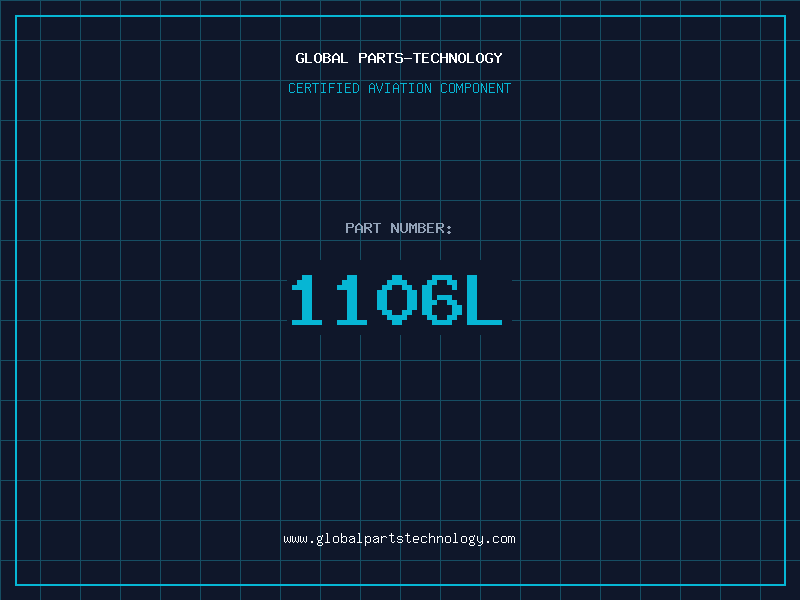800x600 pixels.
Task: Click the digit "6" in the part number
Action: (441, 300)
